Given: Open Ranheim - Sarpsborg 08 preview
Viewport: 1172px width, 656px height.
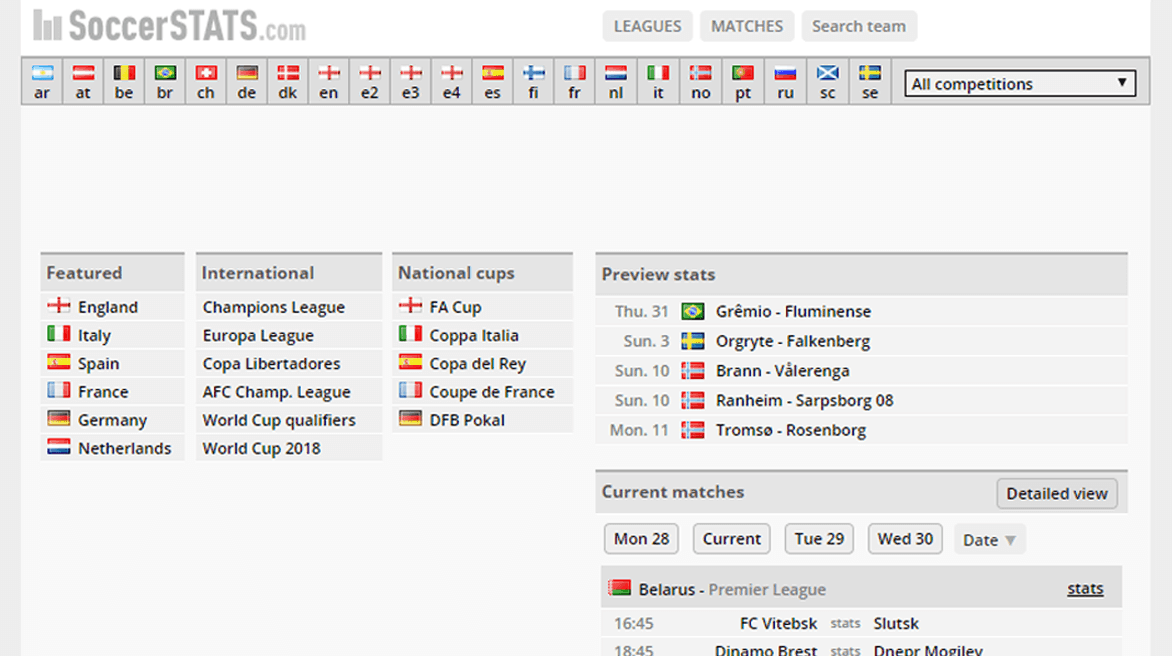Looking at the screenshot, I should point(804,400).
